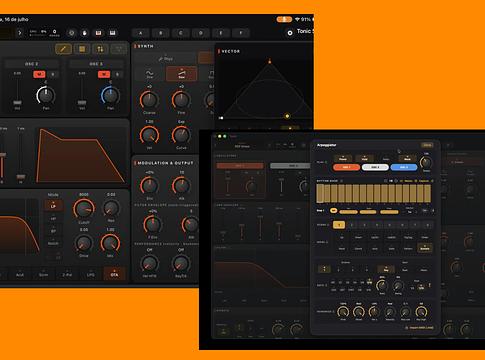Click the Fine tuning knob
The width and height of the screenshot is (485, 360).
point(181,99)
